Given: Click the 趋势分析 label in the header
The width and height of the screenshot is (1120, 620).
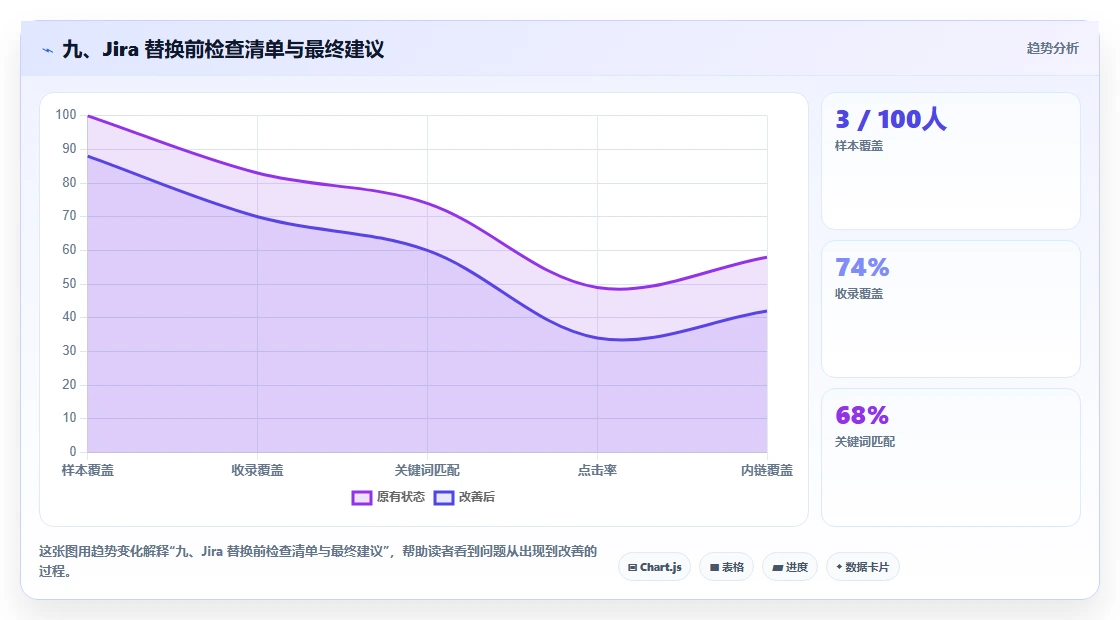Looking at the screenshot, I should (1052, 49).
